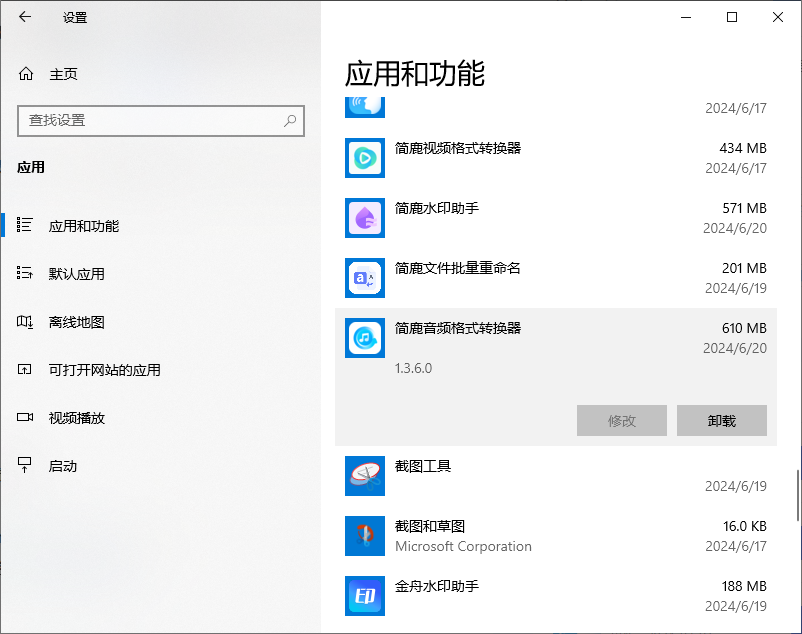Viewport: 802px width, 634px height.
Task: Open 启动 settings page
Action: coord(63,466)
